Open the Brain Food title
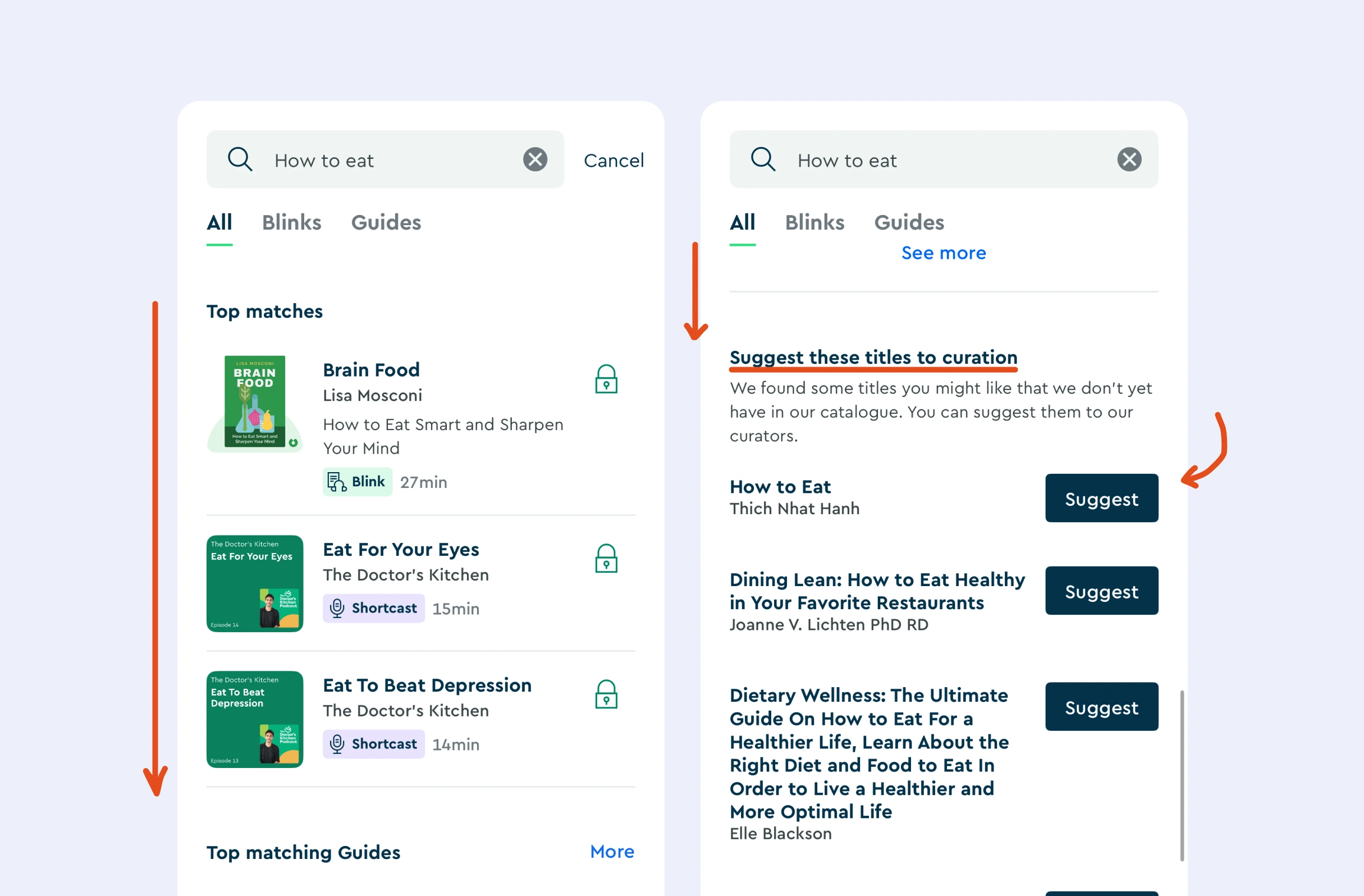The height and width of the screenshot is (896, 1364). coord(372,370)
